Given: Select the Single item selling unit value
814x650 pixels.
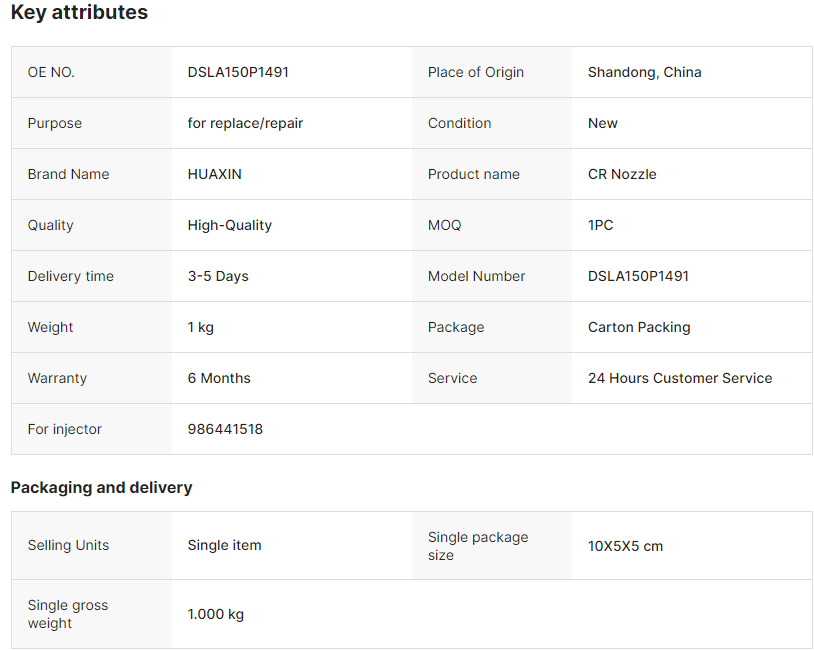Looking at the screenshot, I should click(224, 545).
